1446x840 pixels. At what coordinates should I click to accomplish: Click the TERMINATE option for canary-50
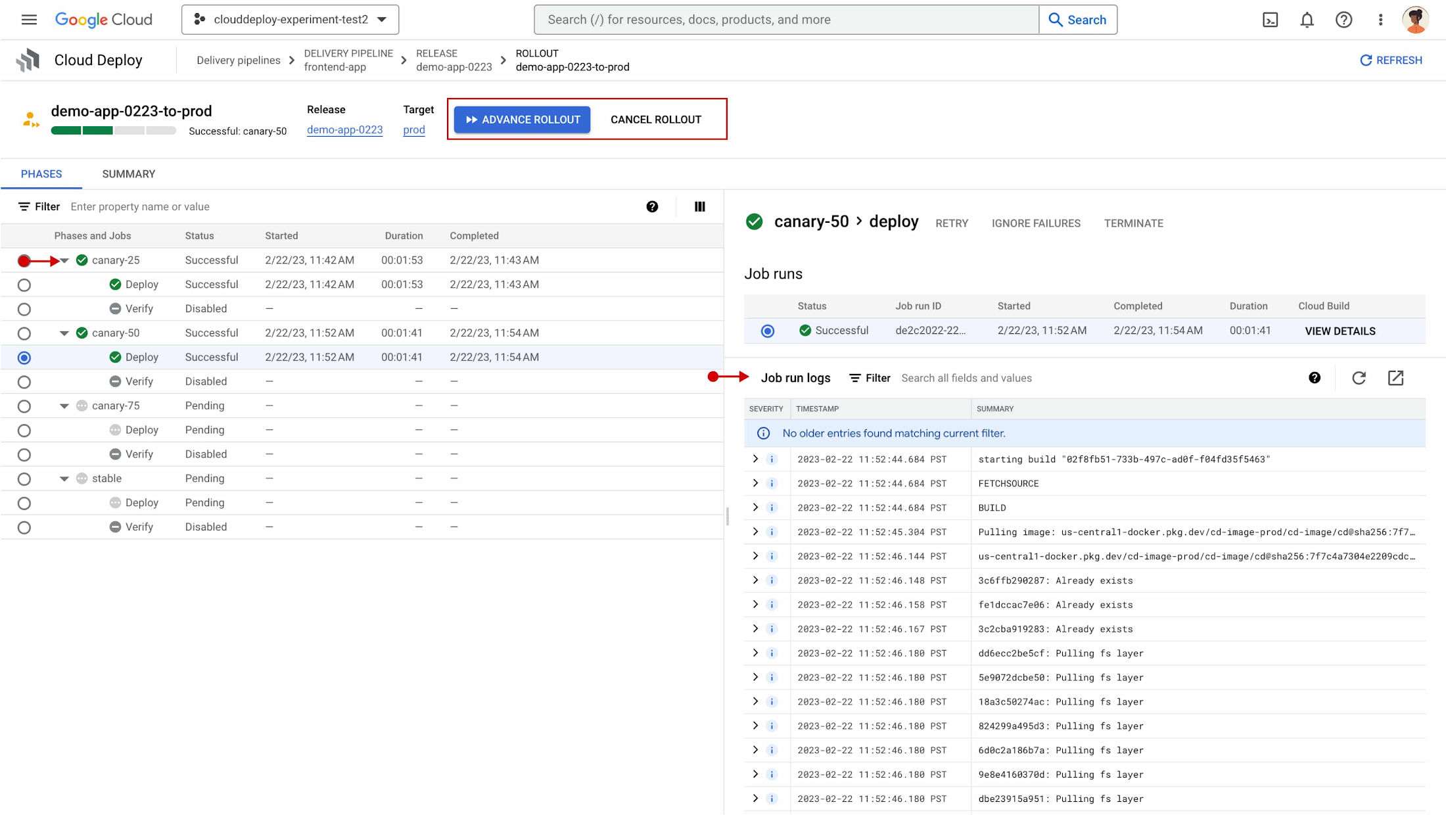[x=1133, y=223]
